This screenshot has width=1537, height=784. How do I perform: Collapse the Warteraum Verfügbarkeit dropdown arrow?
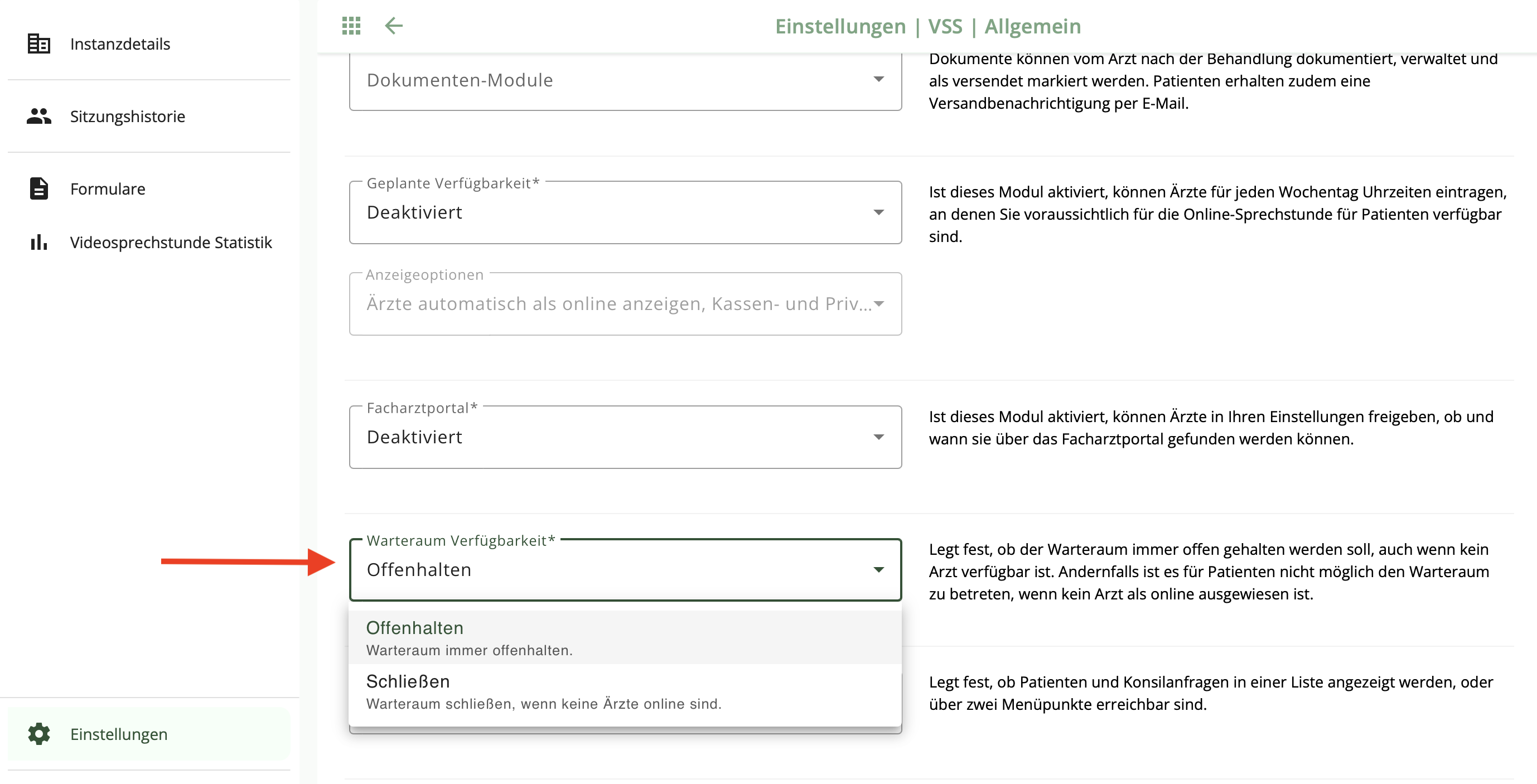tap(878, 570)
